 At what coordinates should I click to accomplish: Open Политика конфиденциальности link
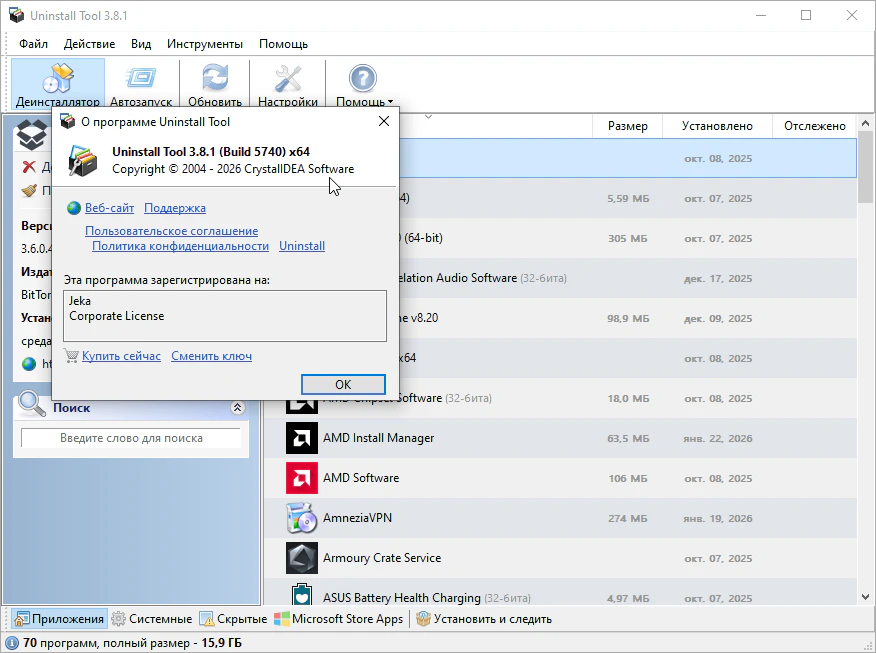(x=180, y=246)
